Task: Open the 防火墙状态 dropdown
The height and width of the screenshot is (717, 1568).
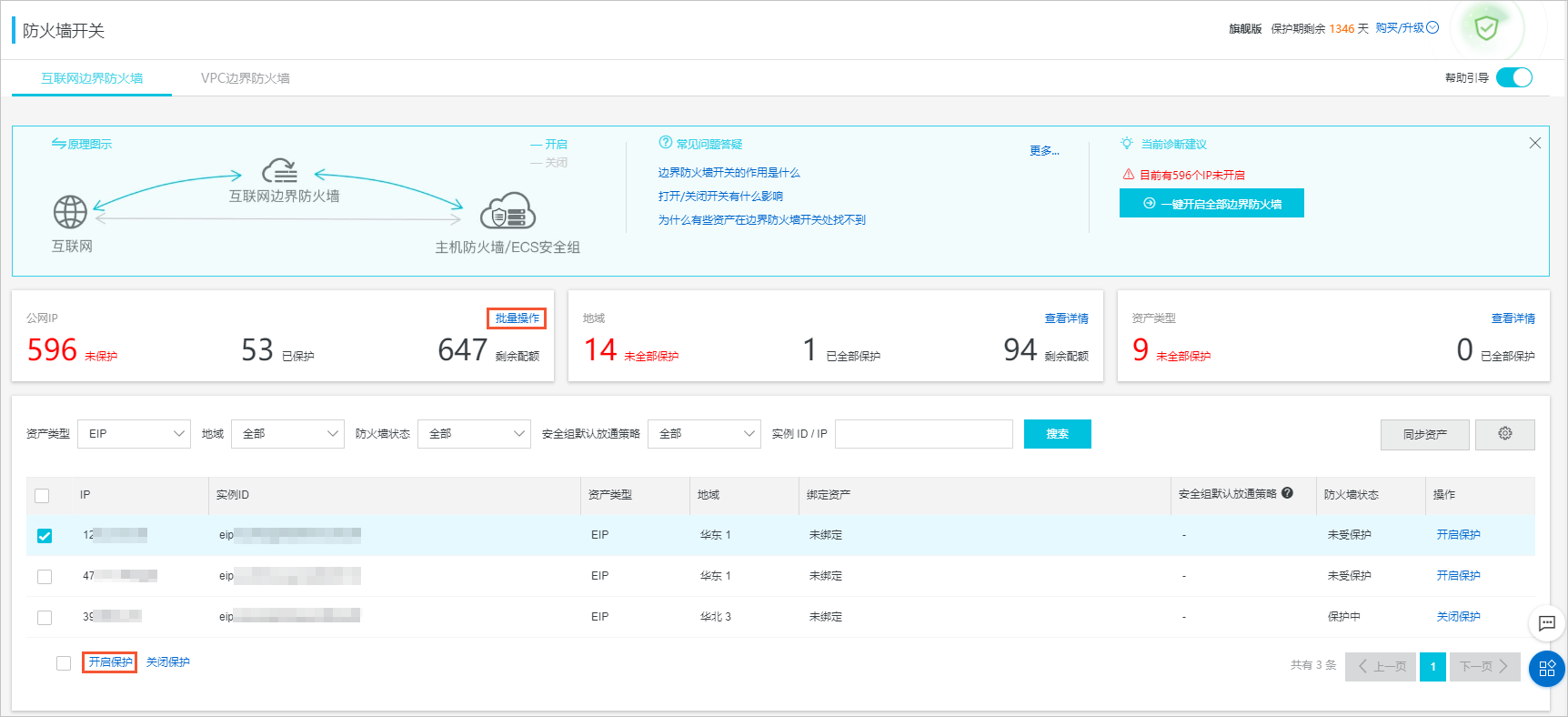Action: (474, 434)
